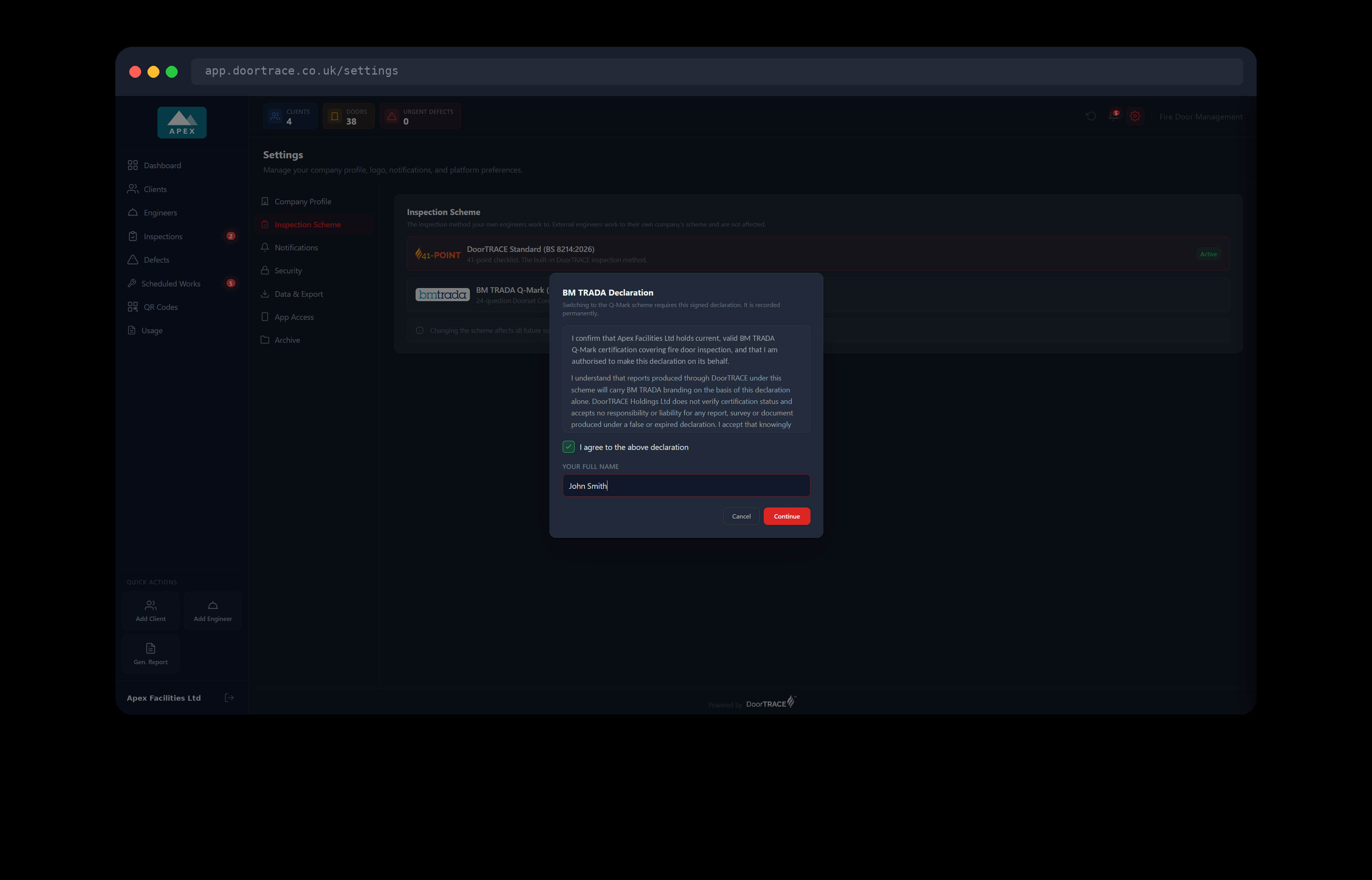Select the Inspection Scheme settings tab
This screenshot has height=880, width=1372.
(x=314, y=225)
